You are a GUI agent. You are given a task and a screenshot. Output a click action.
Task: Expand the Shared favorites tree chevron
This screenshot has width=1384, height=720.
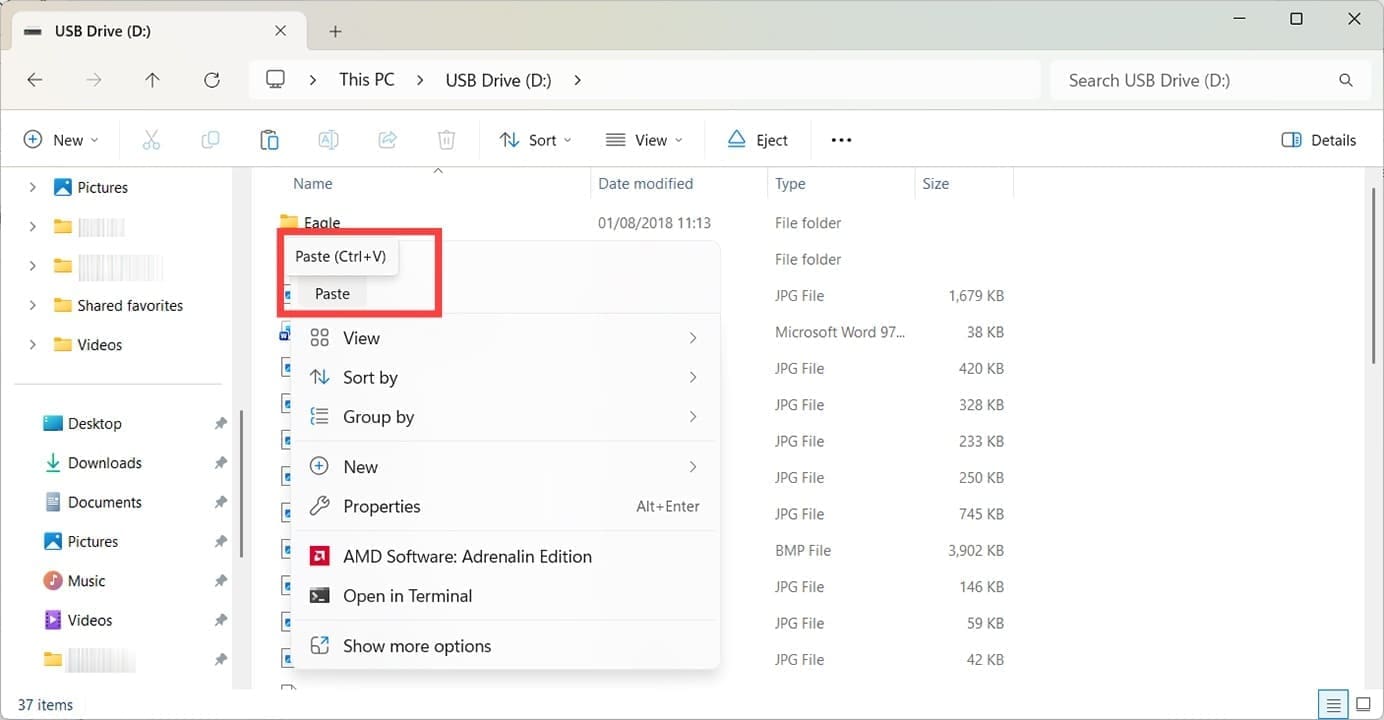pos(33,305)
